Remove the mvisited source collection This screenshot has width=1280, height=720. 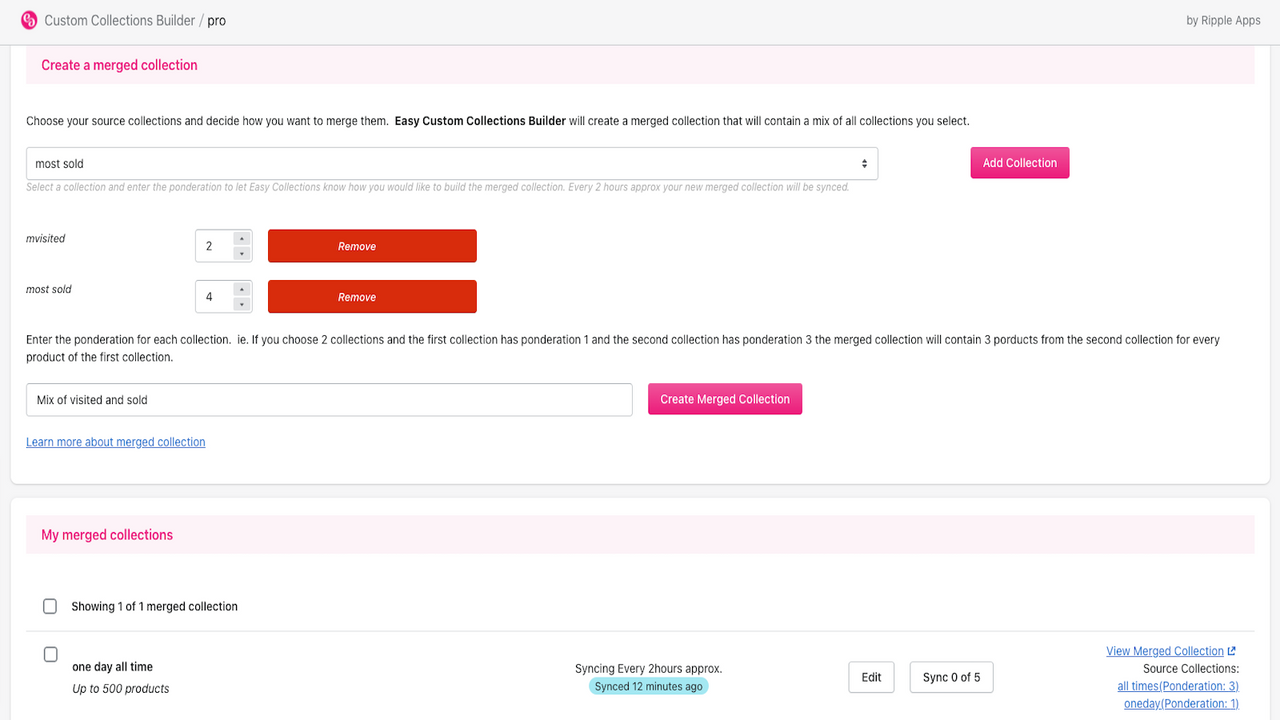(372, 246)
